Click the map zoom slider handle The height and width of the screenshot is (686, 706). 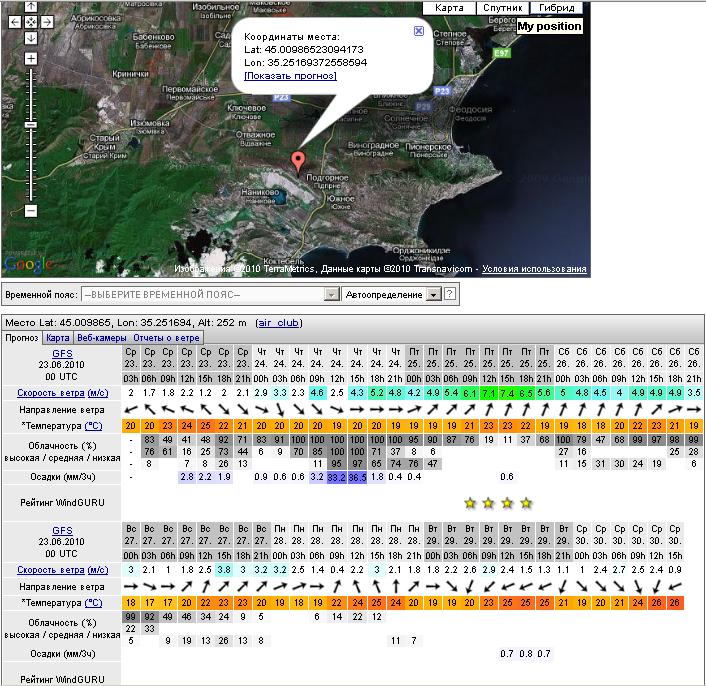(x=31, y=126)
